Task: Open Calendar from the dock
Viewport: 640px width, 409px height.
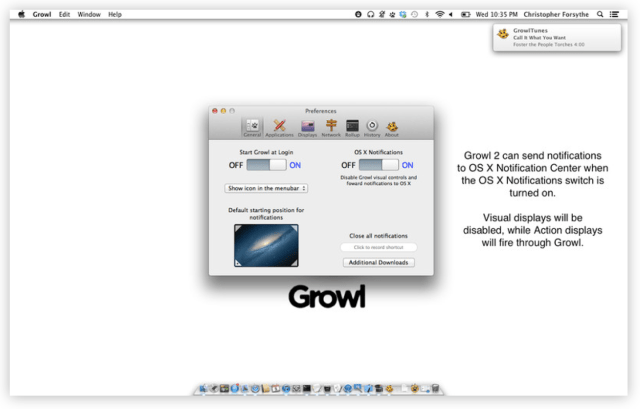Action: [x=276, y=388]
